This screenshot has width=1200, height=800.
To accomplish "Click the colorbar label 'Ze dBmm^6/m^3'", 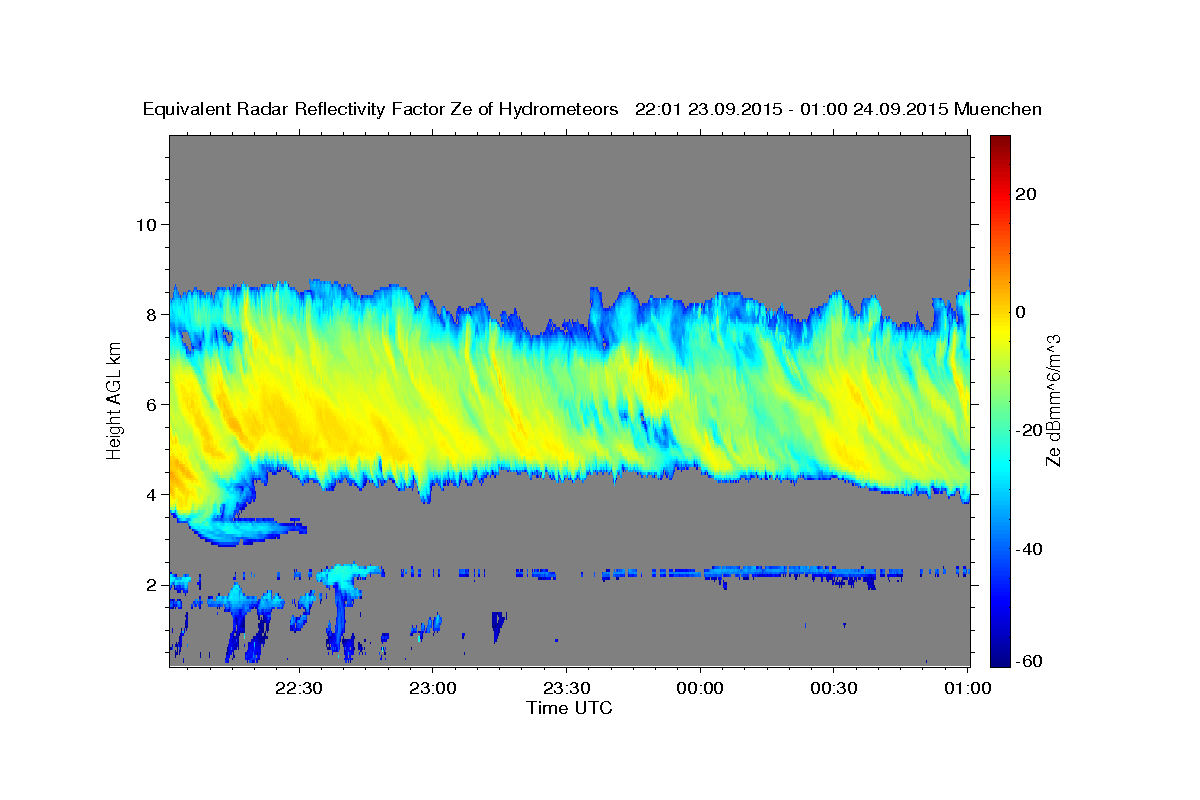I will [1052, 400].
